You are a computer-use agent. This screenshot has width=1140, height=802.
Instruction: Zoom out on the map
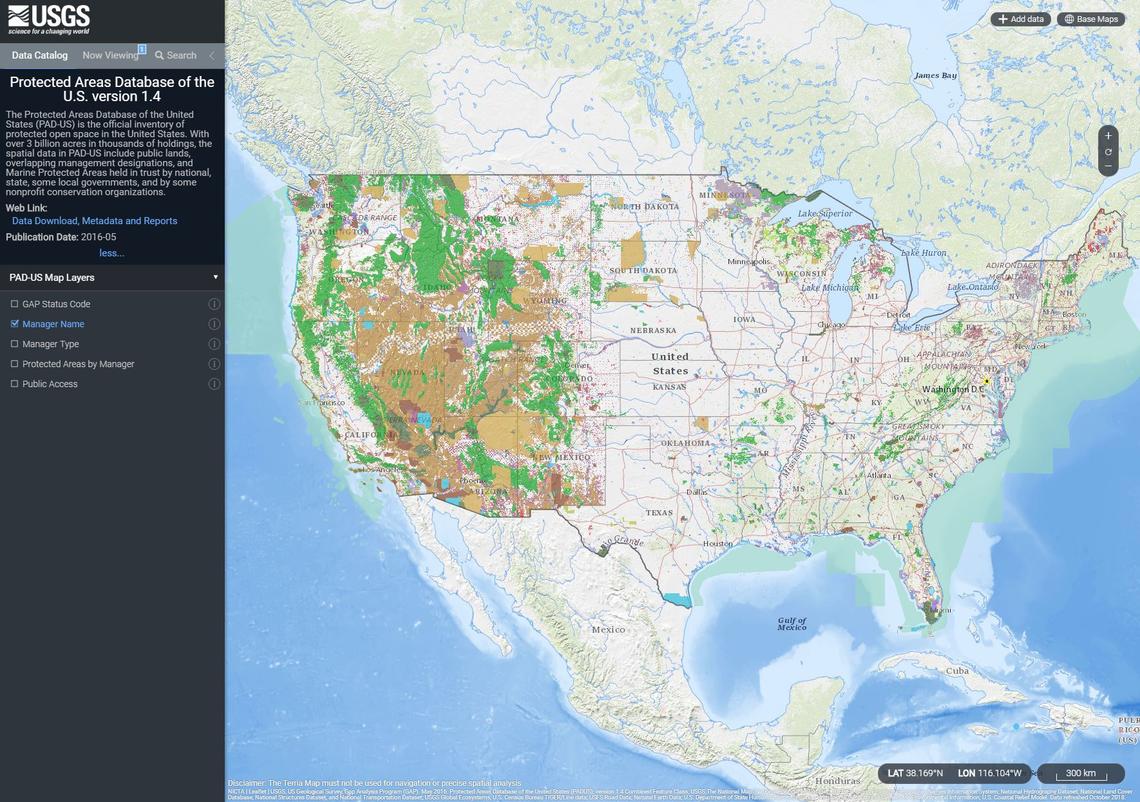tap(1108, 167)
